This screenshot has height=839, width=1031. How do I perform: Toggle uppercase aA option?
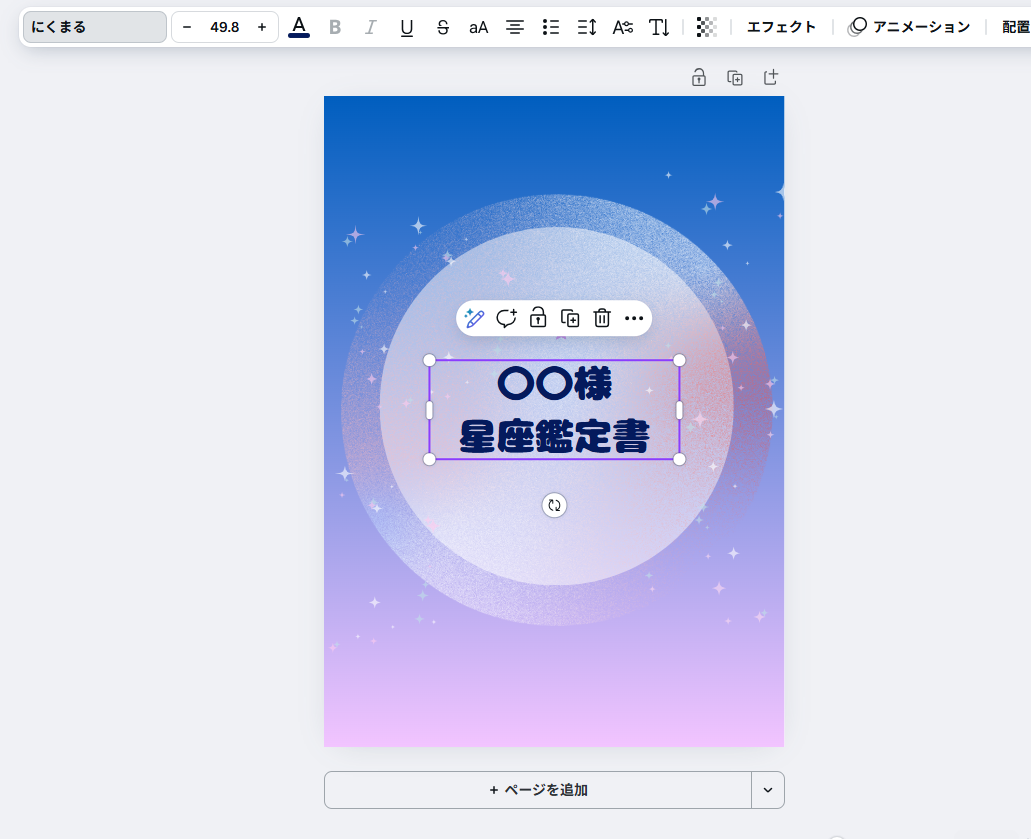pyautogui.click(x=479, y=27)
